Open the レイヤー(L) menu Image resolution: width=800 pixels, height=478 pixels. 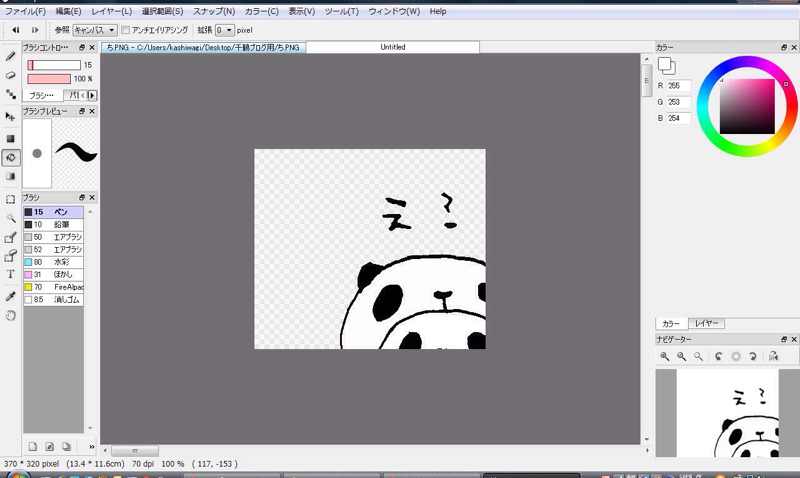[111, 11]
